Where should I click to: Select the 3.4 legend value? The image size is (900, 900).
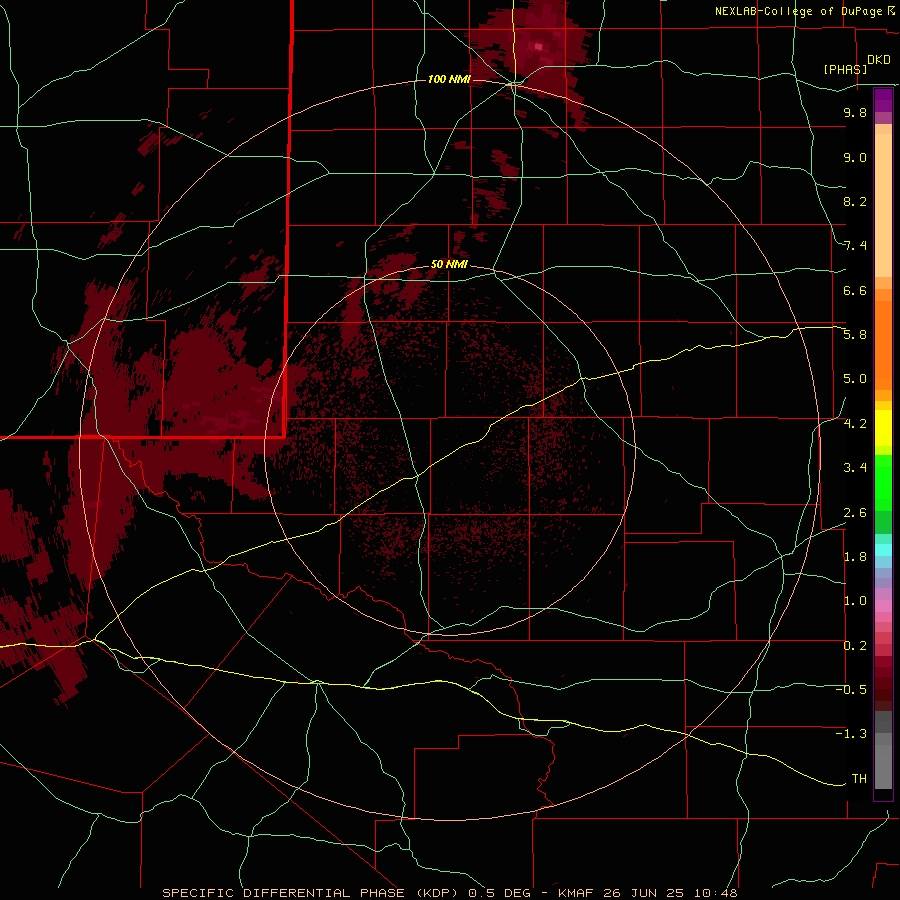coord(855,468)
